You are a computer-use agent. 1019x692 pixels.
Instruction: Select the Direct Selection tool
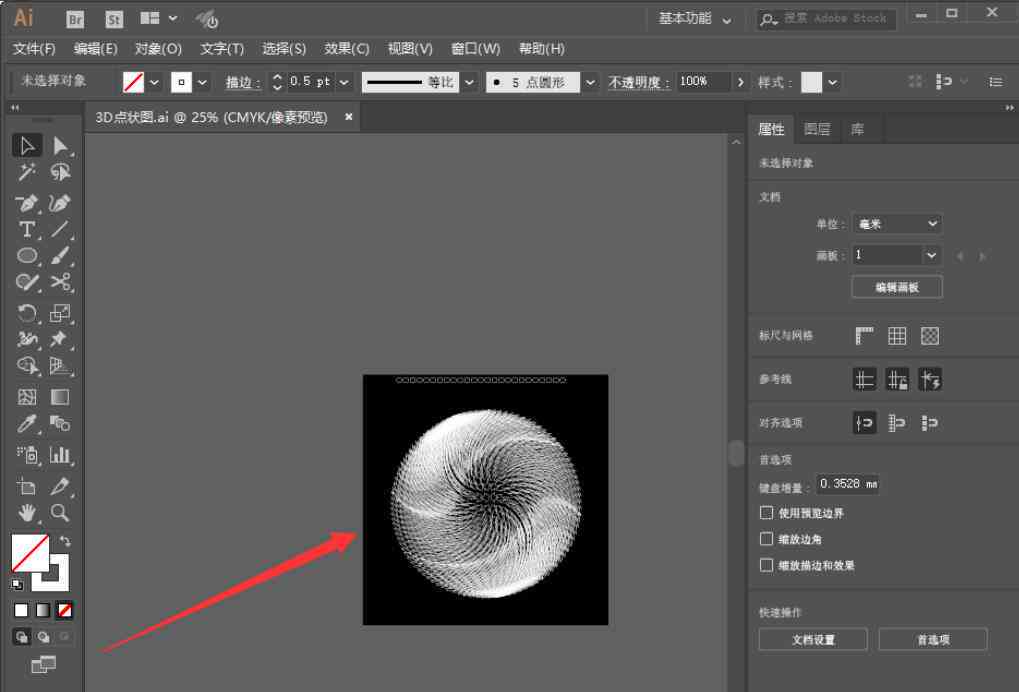[x=60, y=145]
